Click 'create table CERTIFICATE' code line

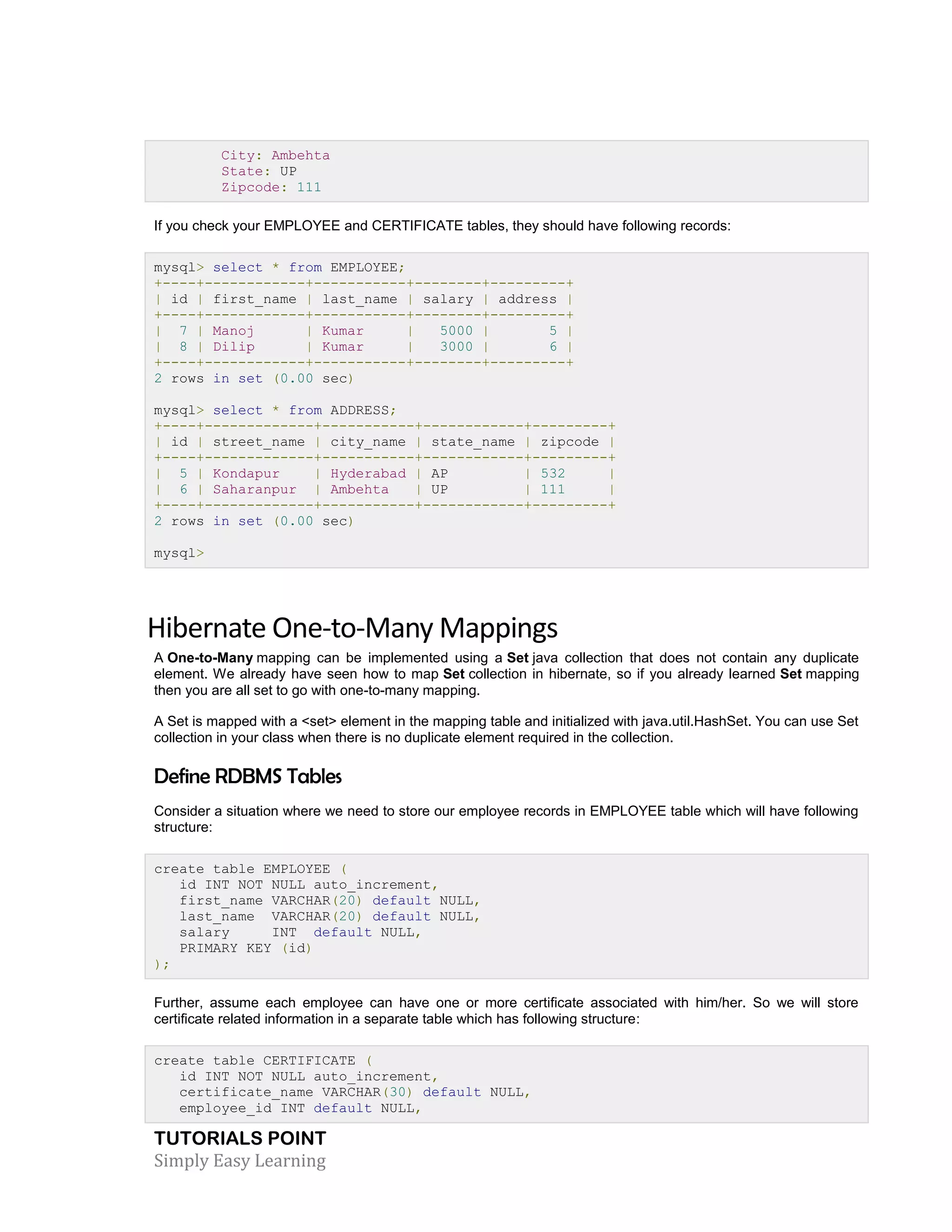pyautogui.click(x=263, y=1061)
